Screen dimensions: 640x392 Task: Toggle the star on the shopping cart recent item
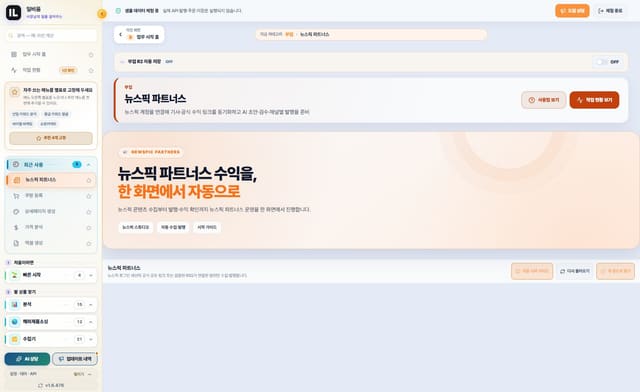(89, 196)
